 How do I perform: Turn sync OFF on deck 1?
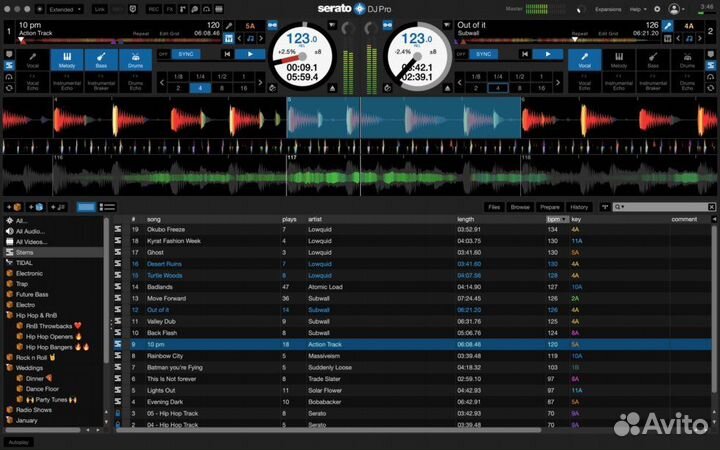pyautogui.click(x=163, y=54)
